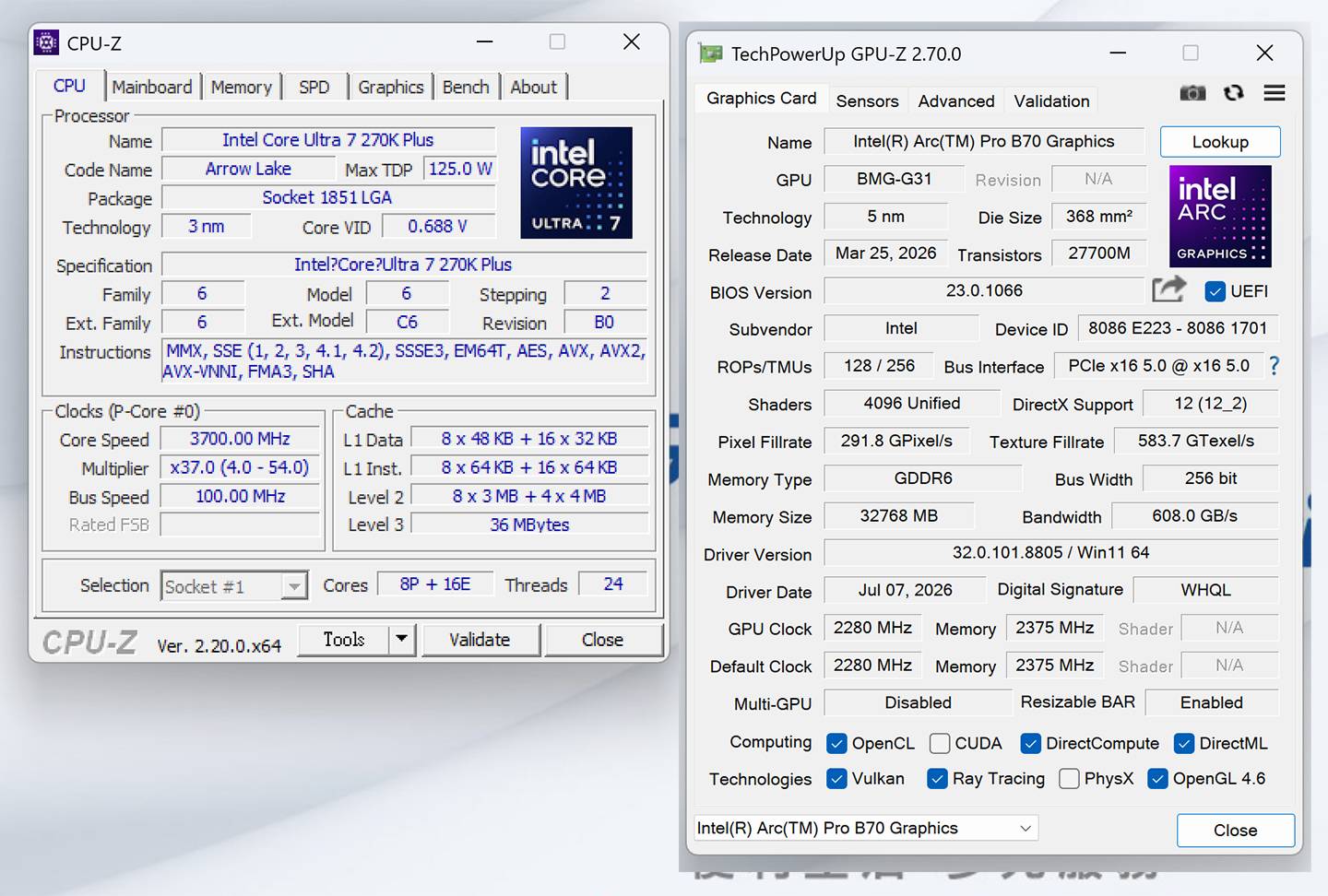Screen dimensions: 1328x896
Task: Click the Shaders value 4096 Unified
Action: pyautogui.click(x=912, y=403)
